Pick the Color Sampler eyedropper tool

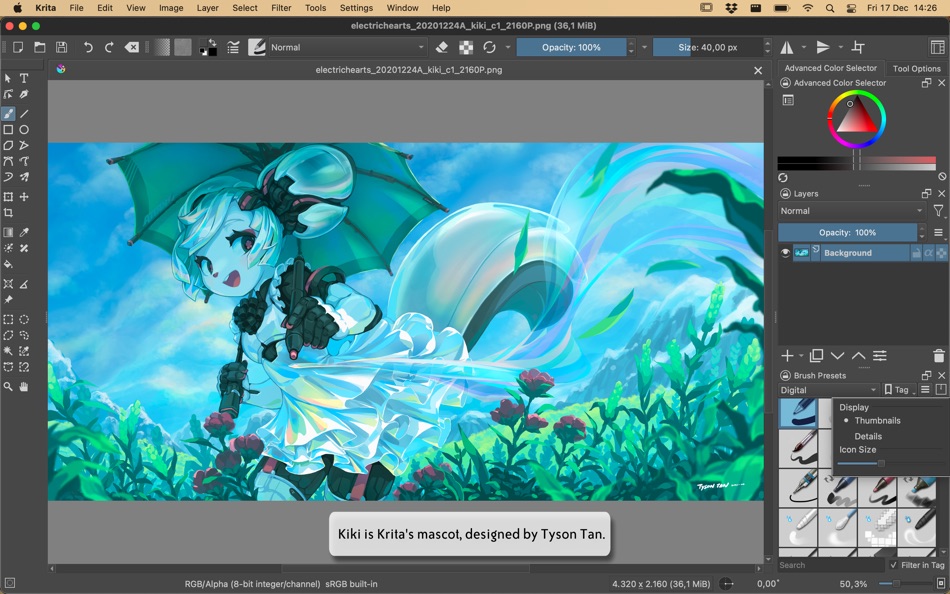click(x=24, y=232)
